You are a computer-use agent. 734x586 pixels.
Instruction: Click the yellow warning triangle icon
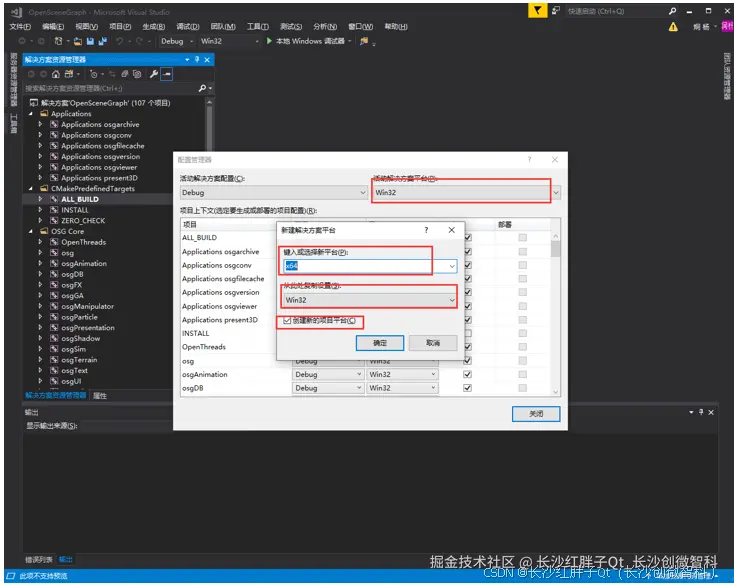pos(673,27)
